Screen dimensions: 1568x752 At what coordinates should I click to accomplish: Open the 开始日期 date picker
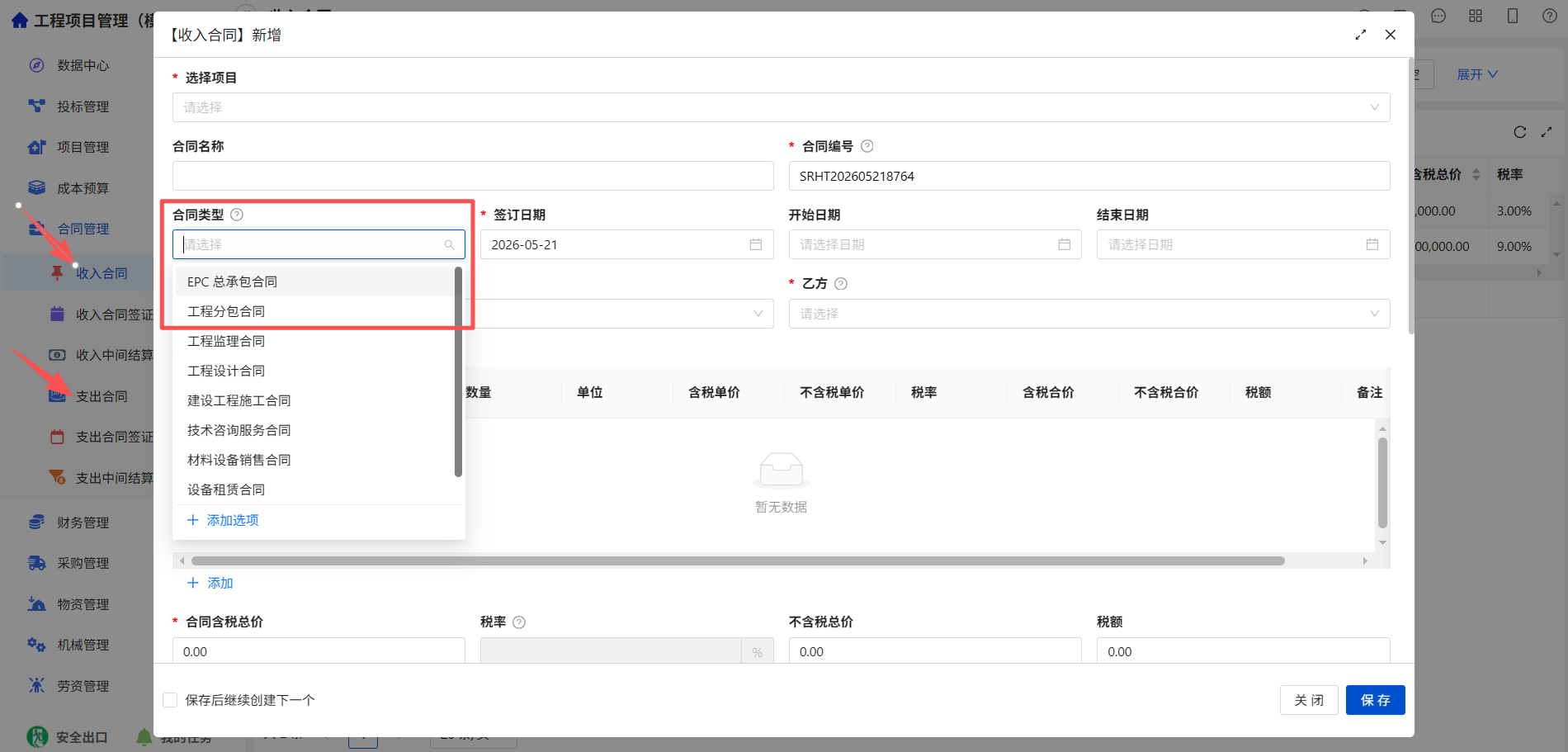tap(935, 244)
